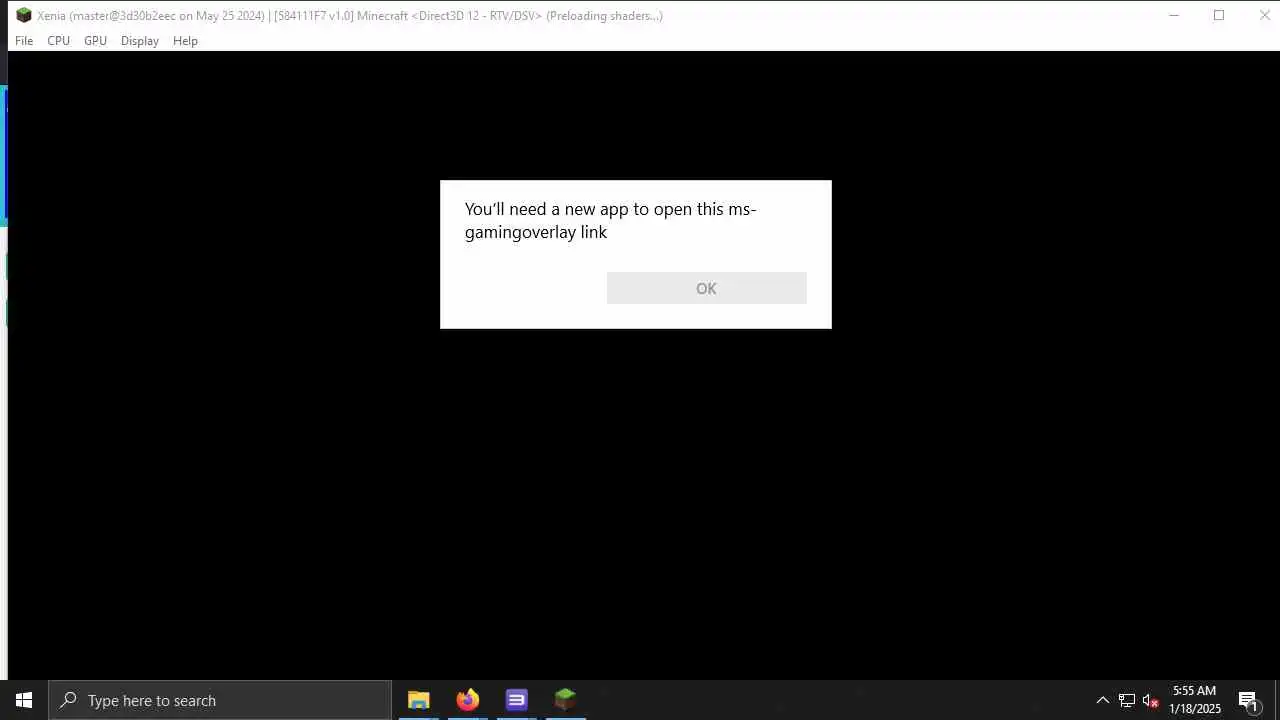The image size is (1280, 720).
Task: Minimize the Xenia window
Action: (x=1174, y=15)
